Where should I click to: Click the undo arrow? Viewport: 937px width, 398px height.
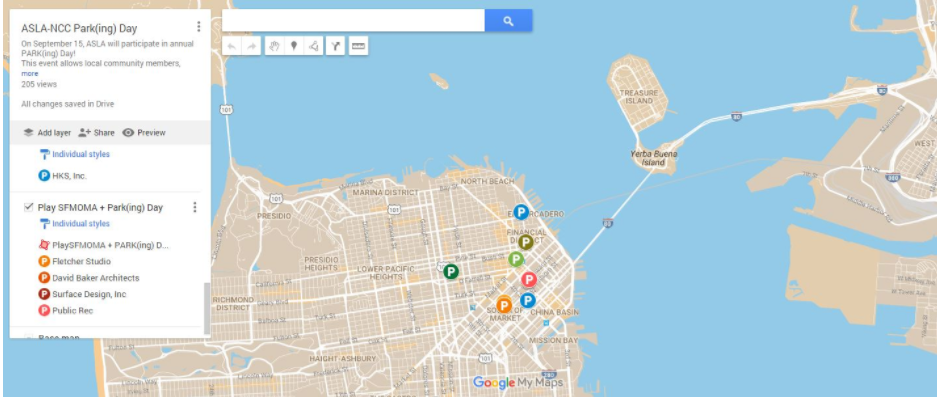[x=232, y=46]
